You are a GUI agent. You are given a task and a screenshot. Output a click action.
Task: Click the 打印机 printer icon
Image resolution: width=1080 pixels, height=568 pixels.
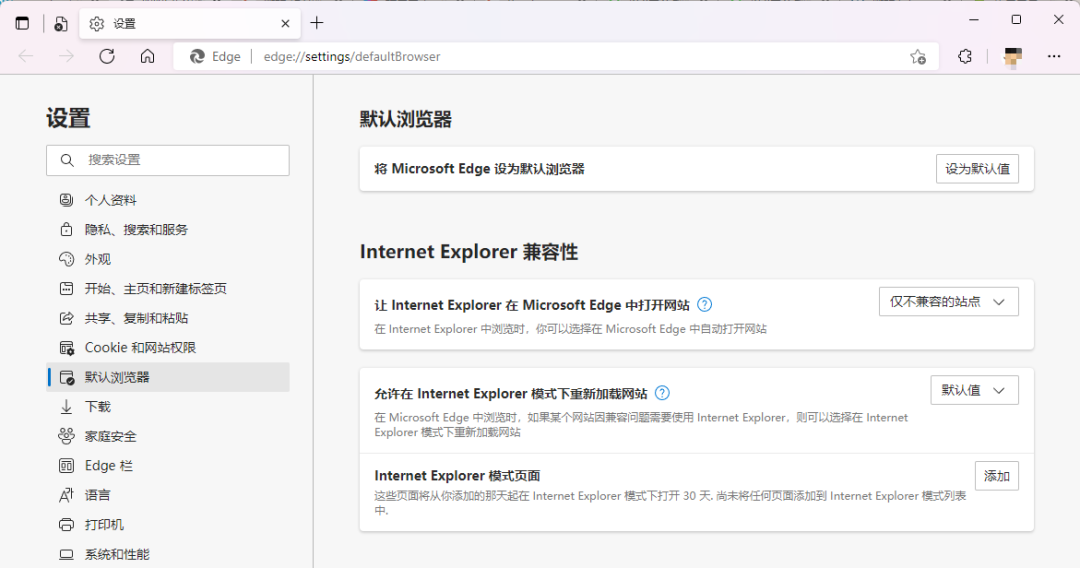tap(66, 525)
